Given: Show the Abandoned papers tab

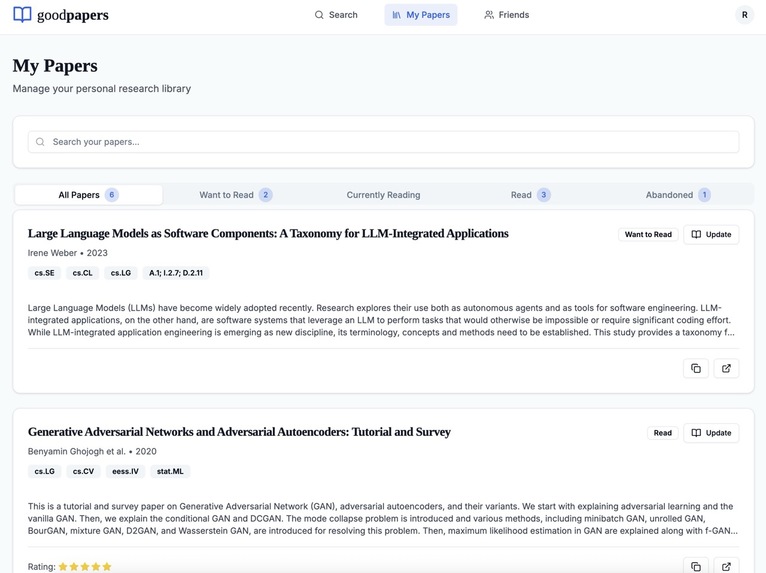Looking at the screenshot, I should 678,195.
